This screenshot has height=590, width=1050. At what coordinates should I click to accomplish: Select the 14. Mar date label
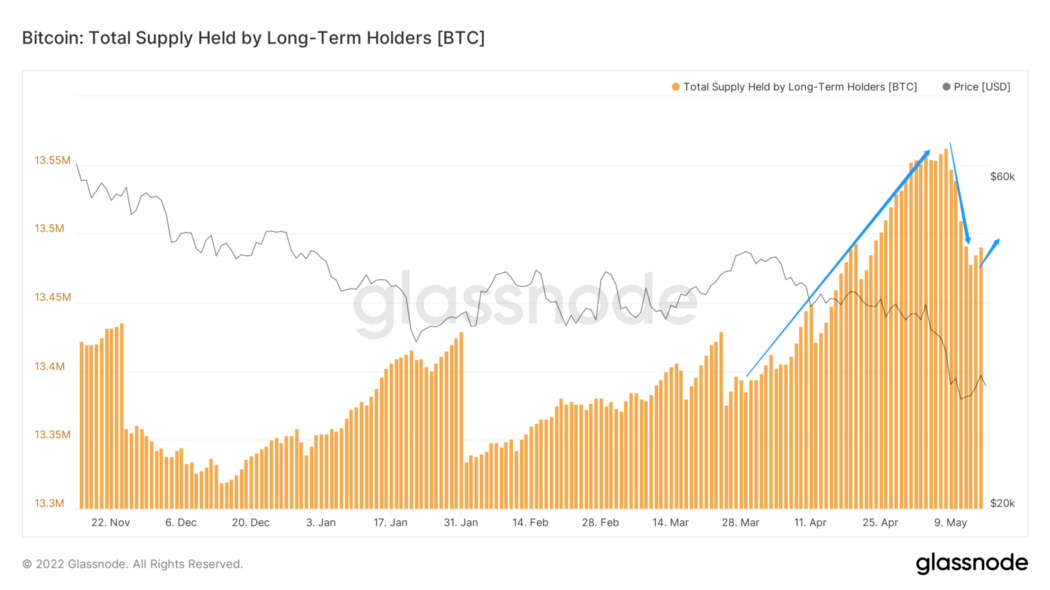coord(669,522)
